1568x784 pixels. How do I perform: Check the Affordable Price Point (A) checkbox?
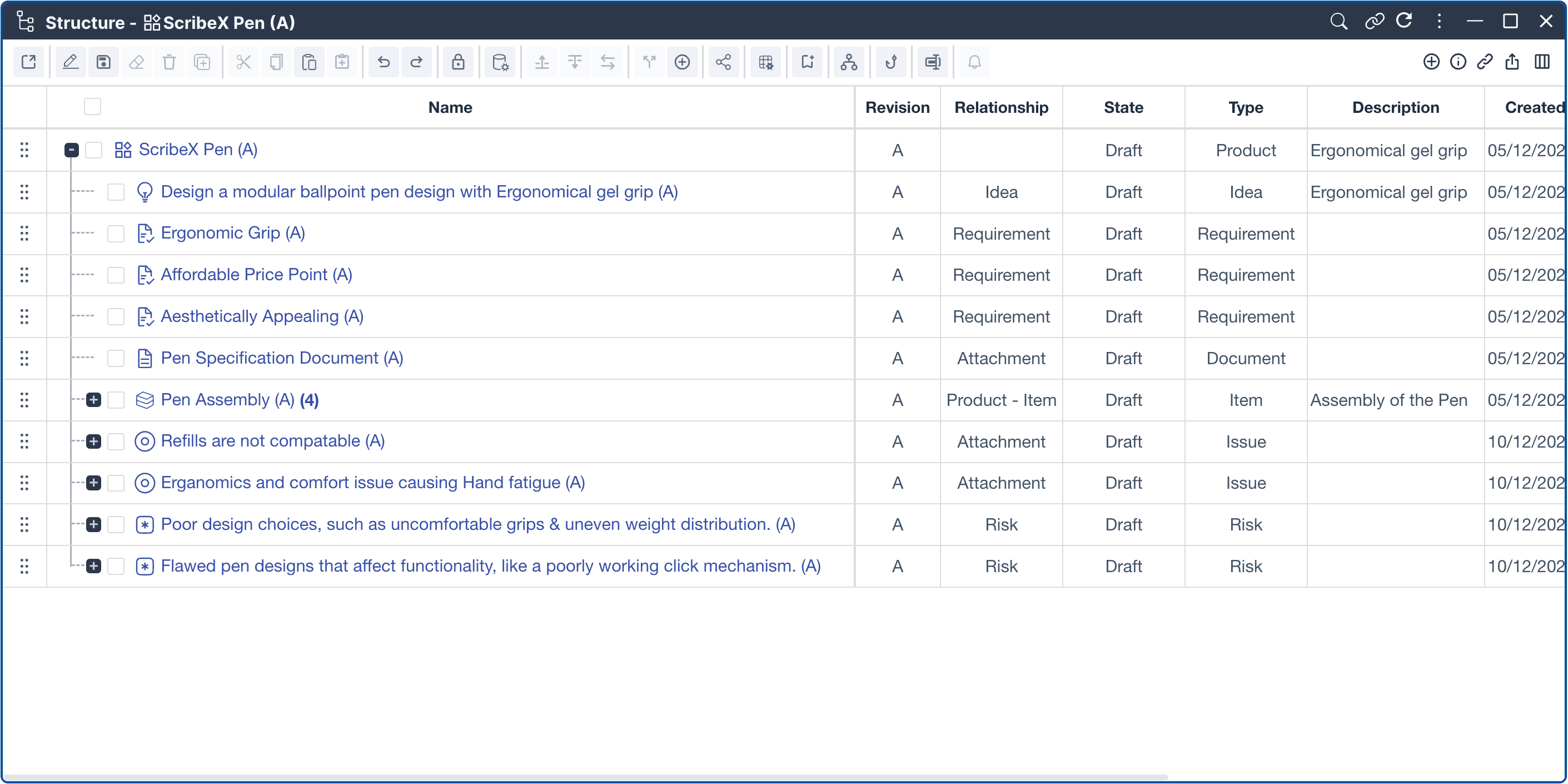[x=116, y=275]
